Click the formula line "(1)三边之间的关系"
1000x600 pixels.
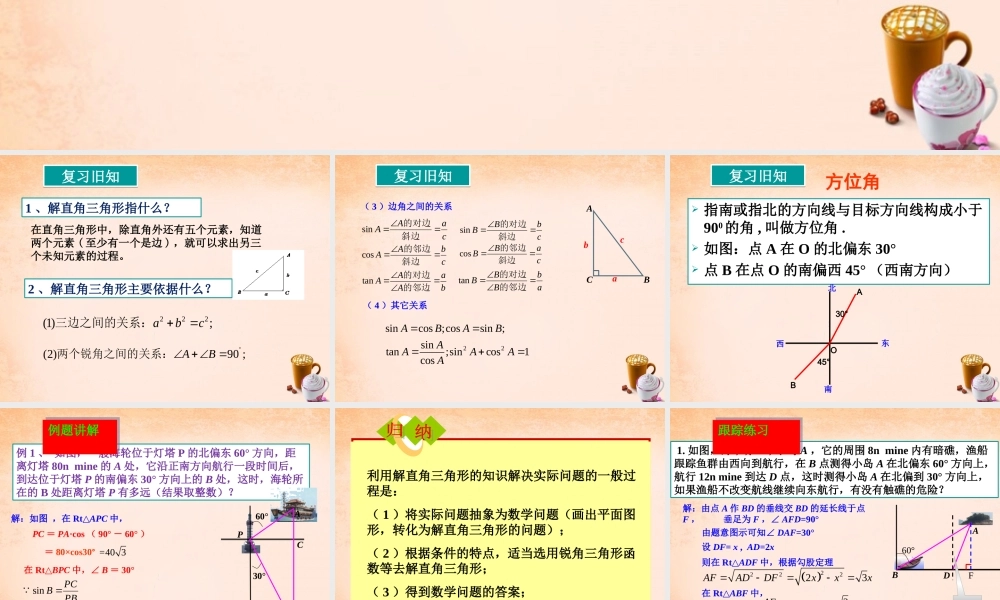tap(128, 323)
